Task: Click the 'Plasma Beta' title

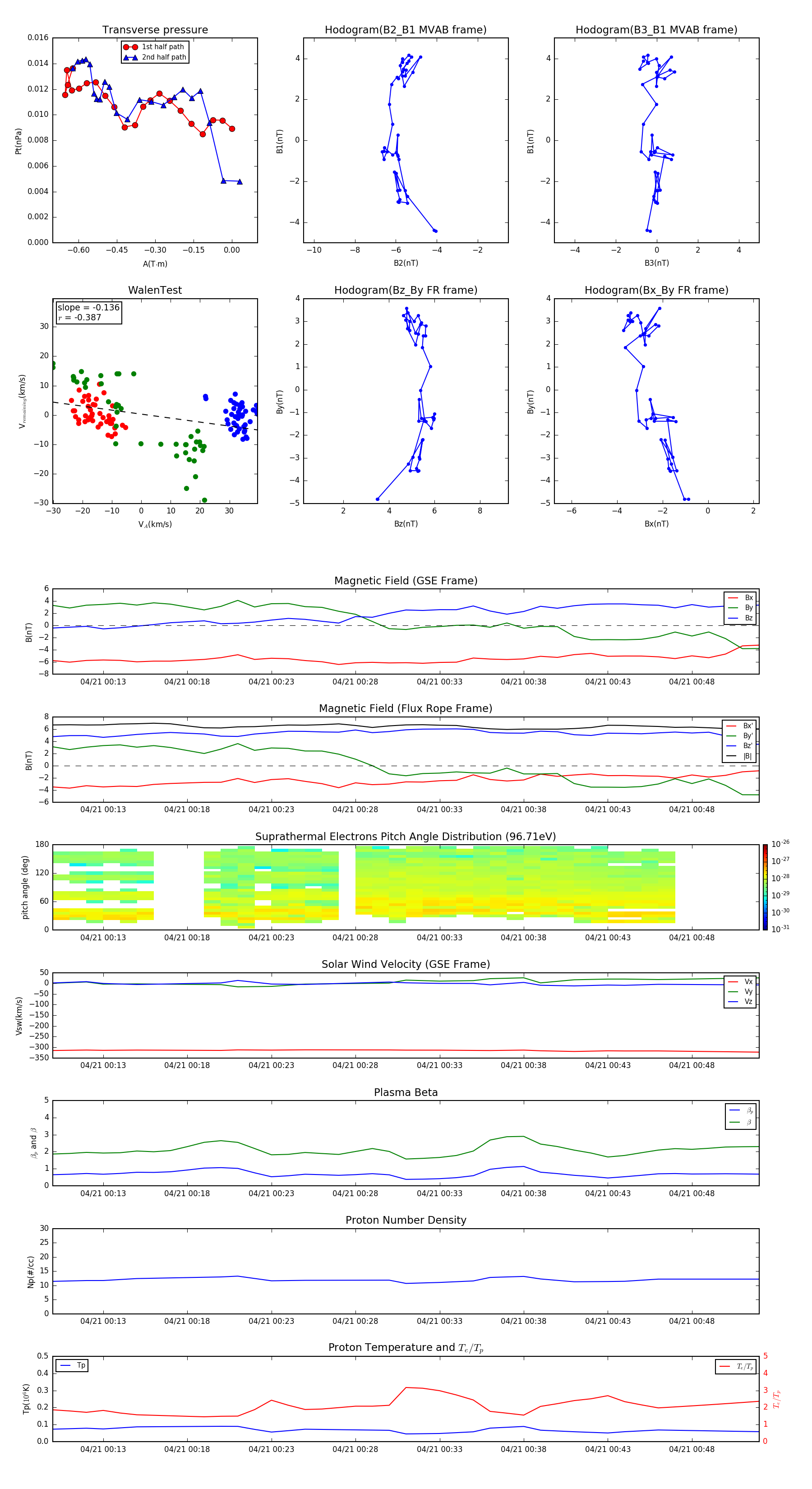Action: pos(406,1092)
